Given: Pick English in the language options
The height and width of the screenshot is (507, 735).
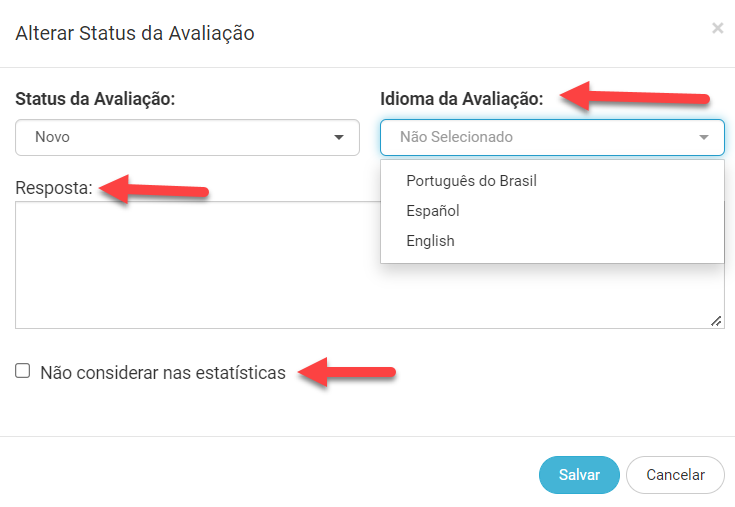Looking at the screenshot, I should (x=431, y=241).
